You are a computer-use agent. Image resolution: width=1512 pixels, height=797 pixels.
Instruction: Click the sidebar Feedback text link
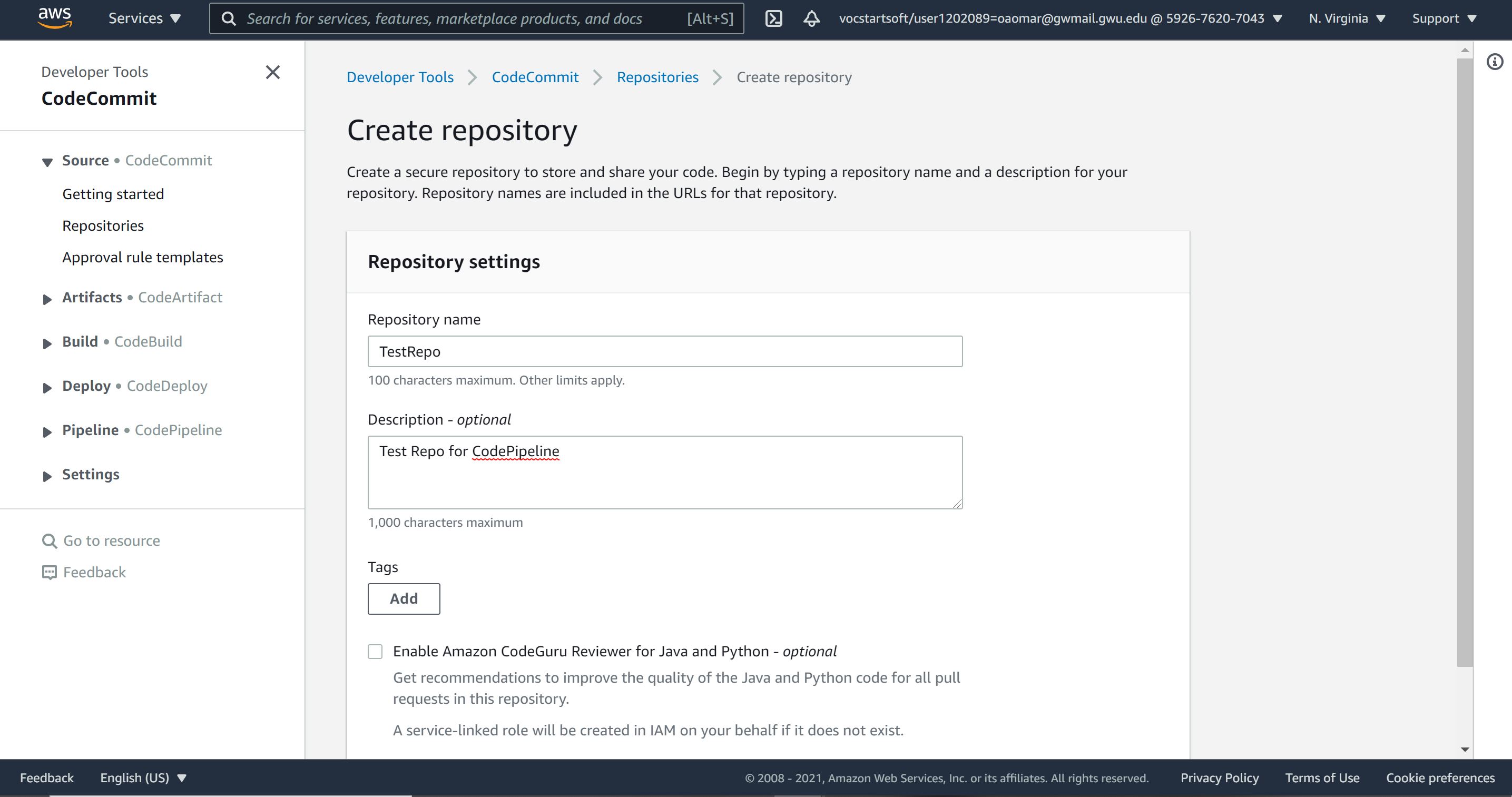coord(94,572)
